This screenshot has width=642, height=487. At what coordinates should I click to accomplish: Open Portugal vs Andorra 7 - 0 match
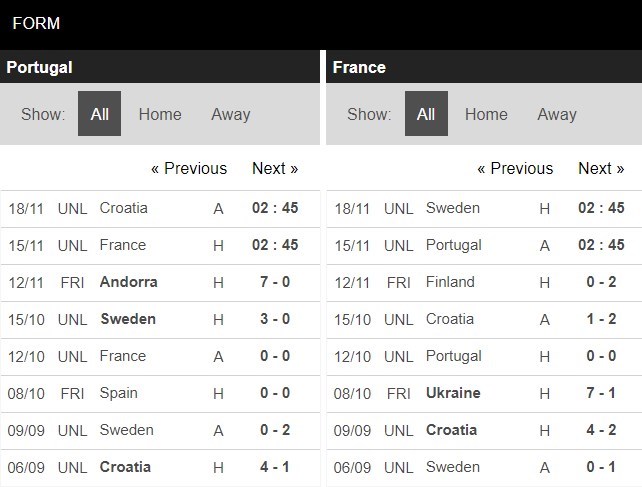[x=275, y=282]
